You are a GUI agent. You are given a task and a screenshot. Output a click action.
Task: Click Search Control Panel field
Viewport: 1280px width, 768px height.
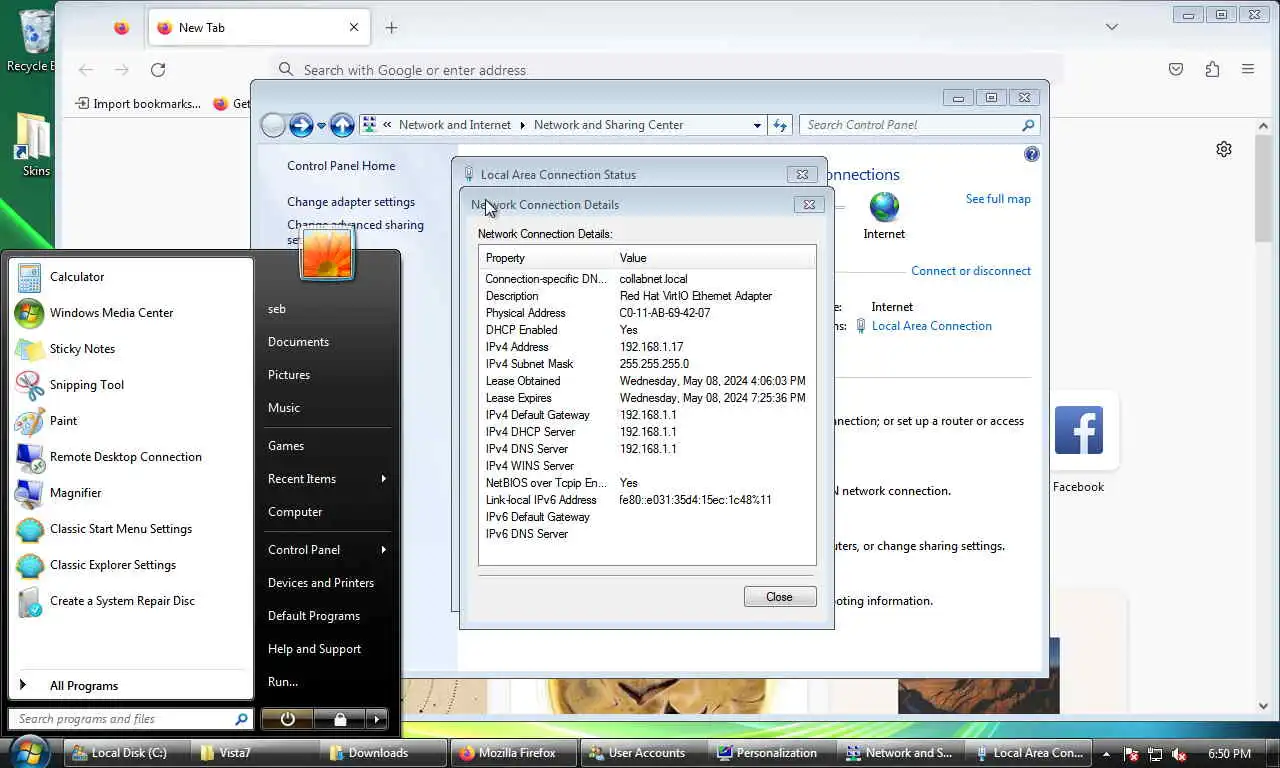point(920,125)
